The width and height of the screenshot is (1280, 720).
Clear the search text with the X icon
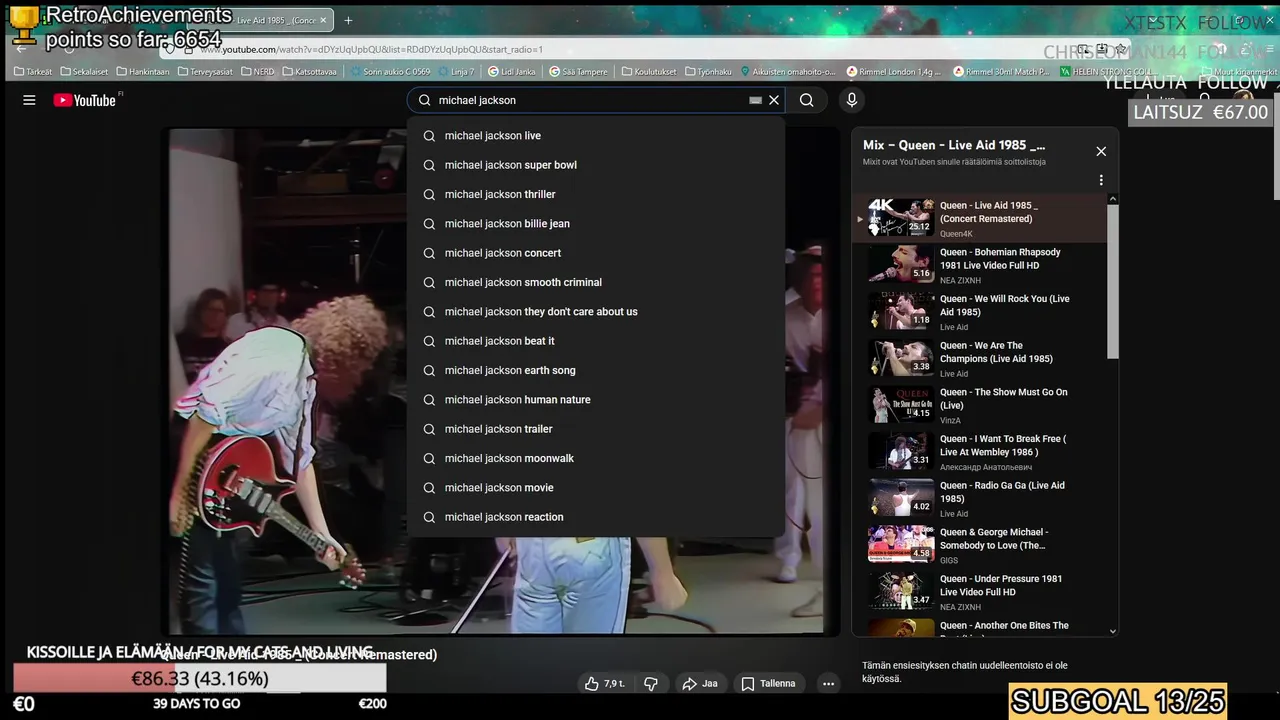pyautogui.click(x=774, y=100)
